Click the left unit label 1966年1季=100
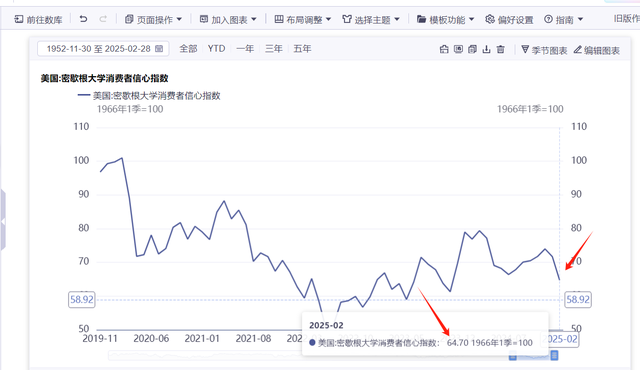Screen dimensions: 640x370 130,109
